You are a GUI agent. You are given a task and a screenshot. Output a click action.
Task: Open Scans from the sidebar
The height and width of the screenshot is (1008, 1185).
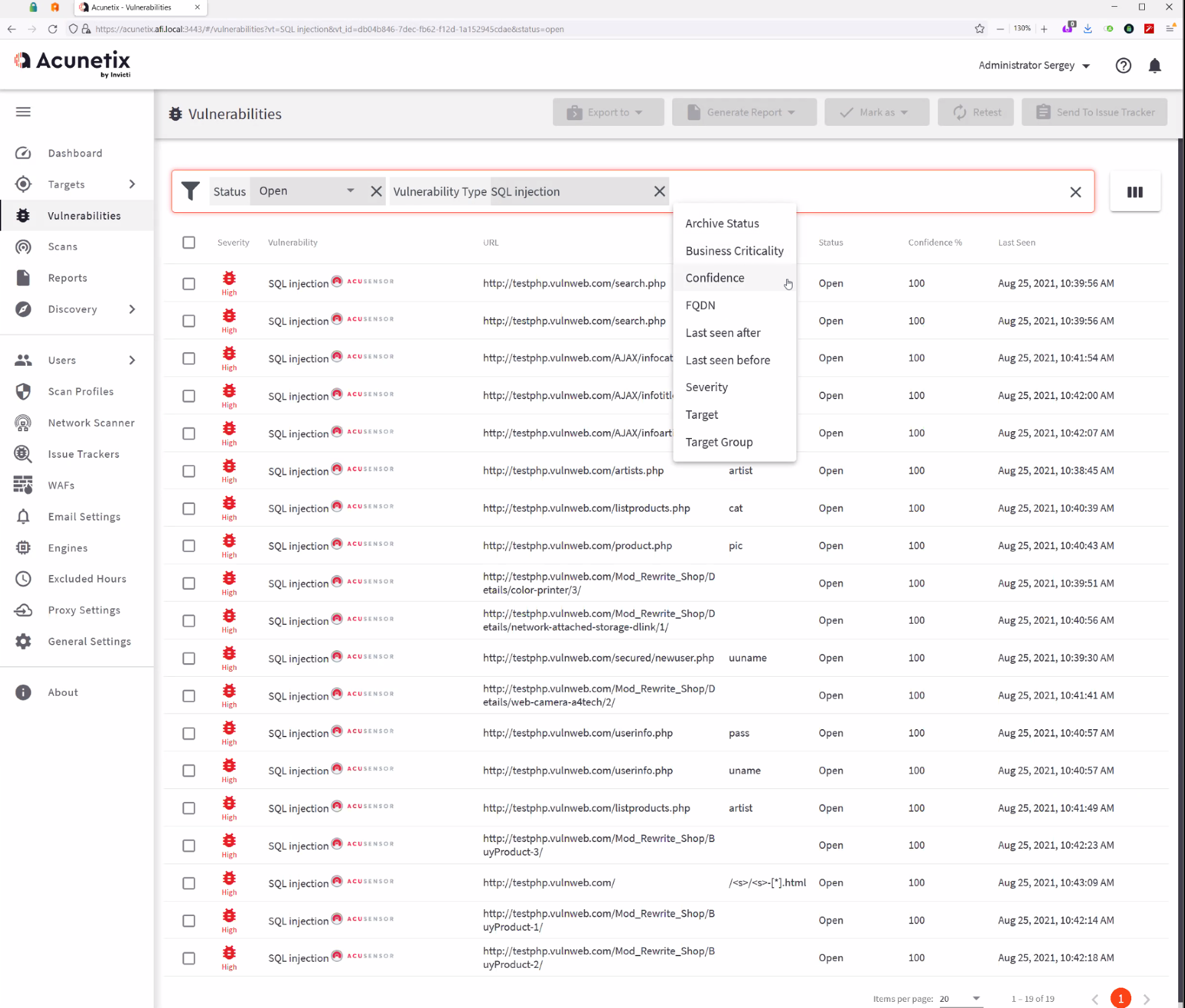point(63,246)
